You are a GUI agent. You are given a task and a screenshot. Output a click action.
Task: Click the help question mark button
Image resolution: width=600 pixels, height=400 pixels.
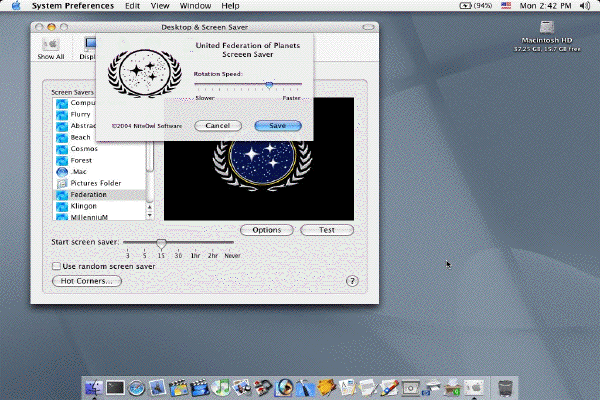point(352,281)
